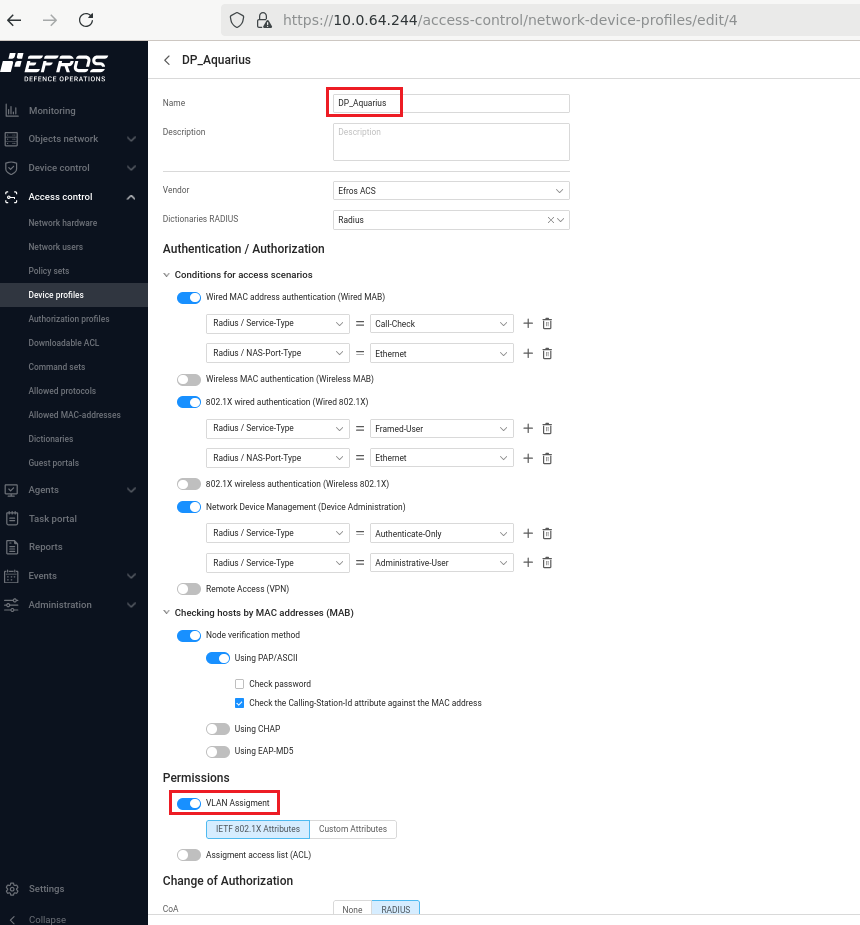Toggle Network Device Management switch
Image resolution: width=860 pixels, height=925 pixels.
click(x=189, y=507)
